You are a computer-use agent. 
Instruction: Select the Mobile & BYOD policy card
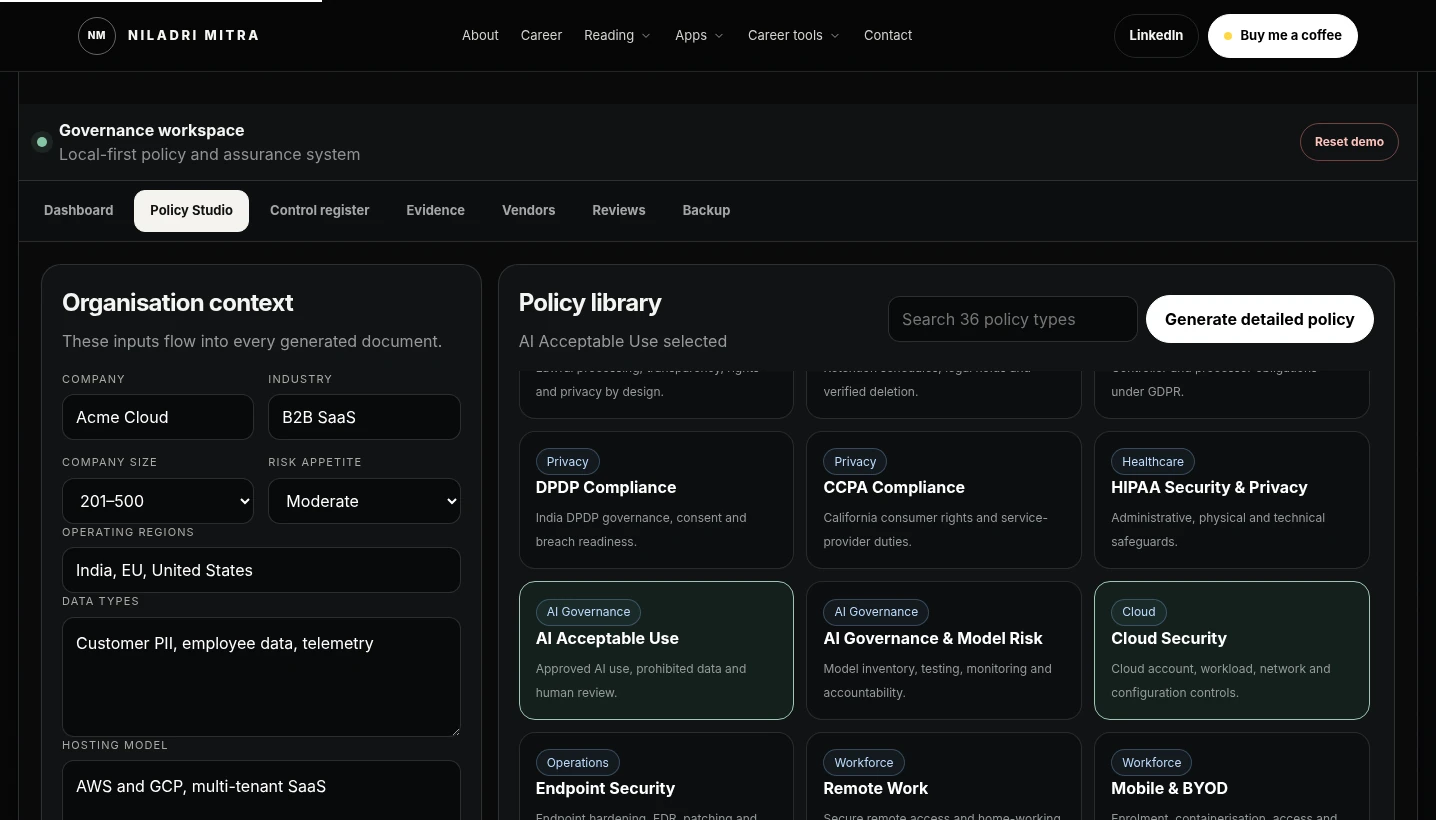1232,776
